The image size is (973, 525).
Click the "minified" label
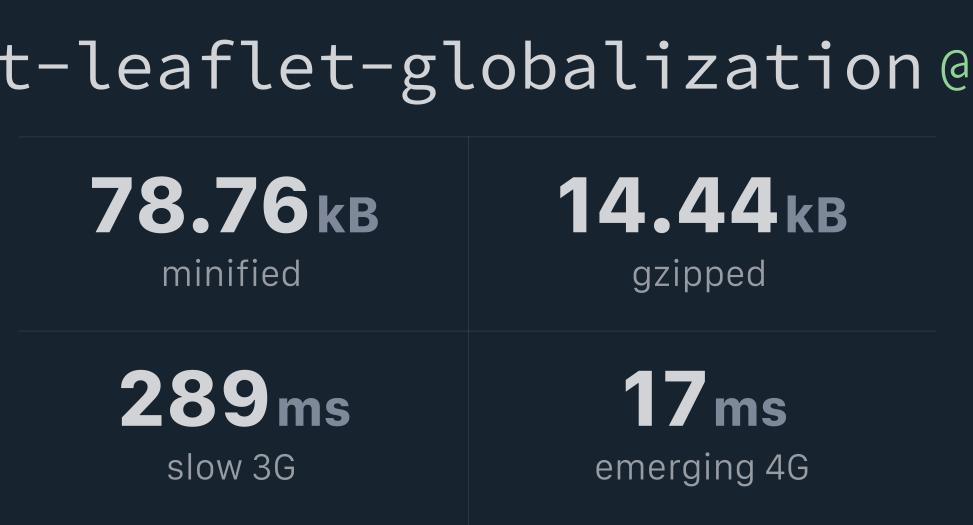231,274
